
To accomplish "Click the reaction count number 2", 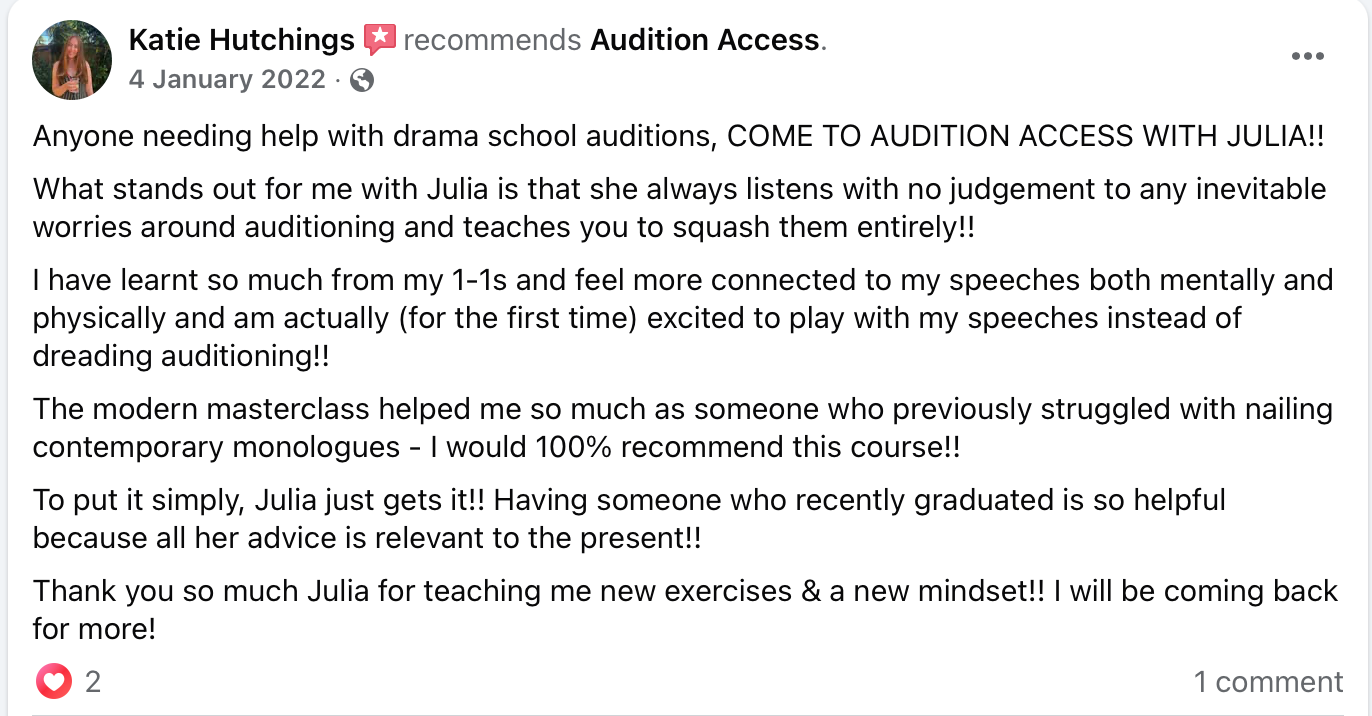I will [x=93, y=682].
